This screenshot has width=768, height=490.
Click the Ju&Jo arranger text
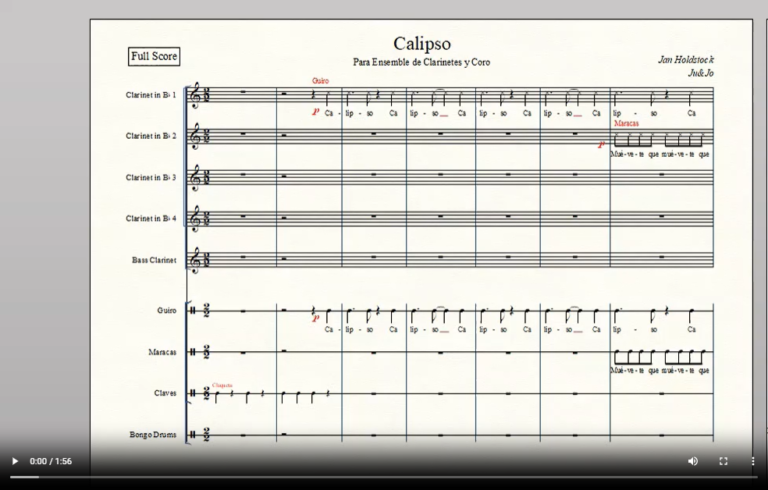(x=700, y=73)
